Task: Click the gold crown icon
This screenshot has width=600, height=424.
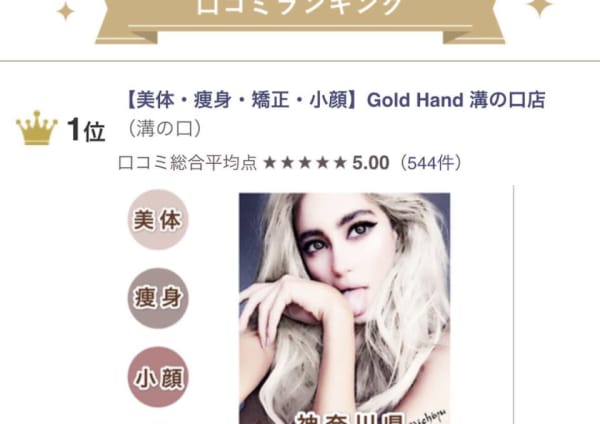Action: tap(37, 128)
